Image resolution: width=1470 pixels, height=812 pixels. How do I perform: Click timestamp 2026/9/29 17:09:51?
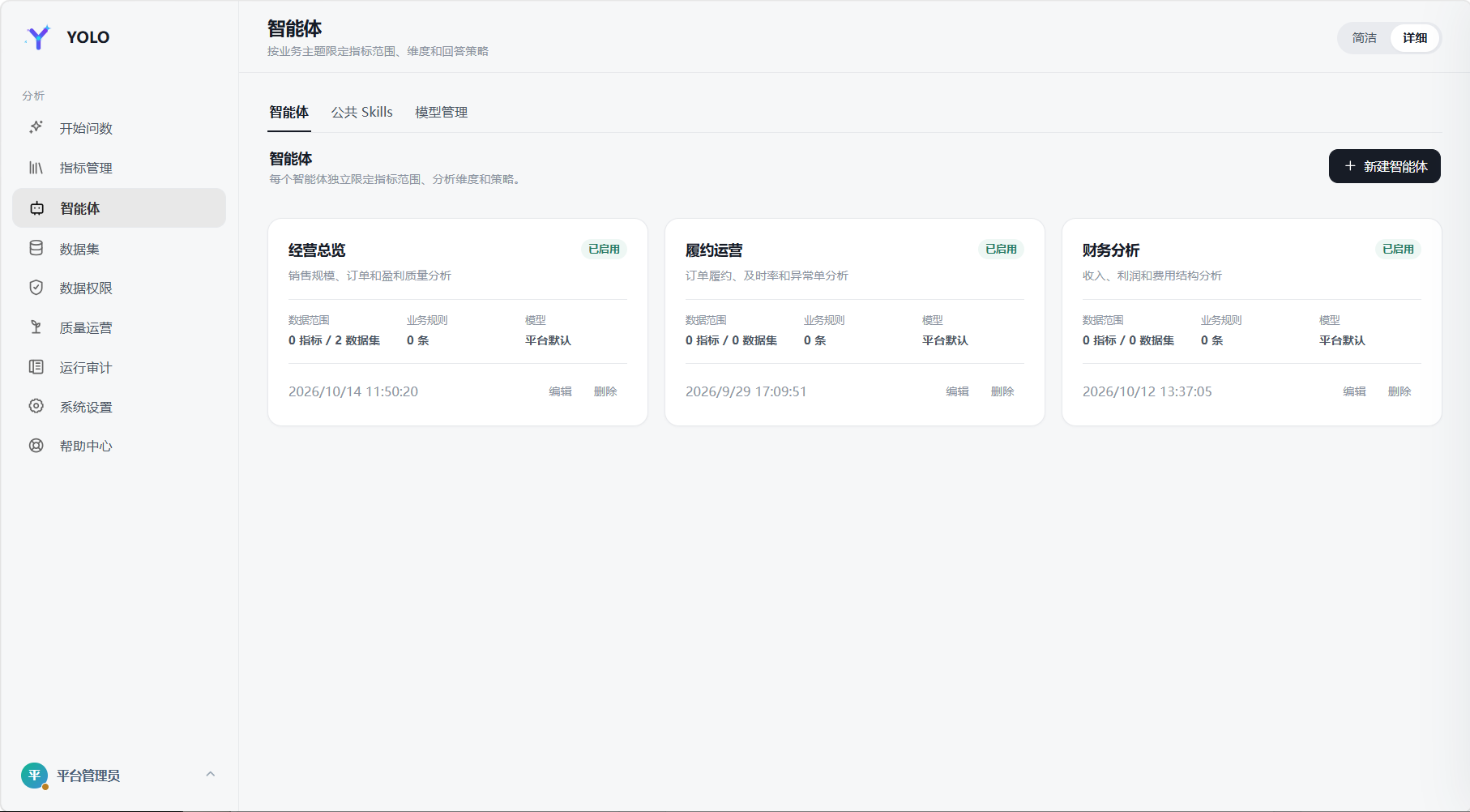pyautogui.click(x=746, y=391)
